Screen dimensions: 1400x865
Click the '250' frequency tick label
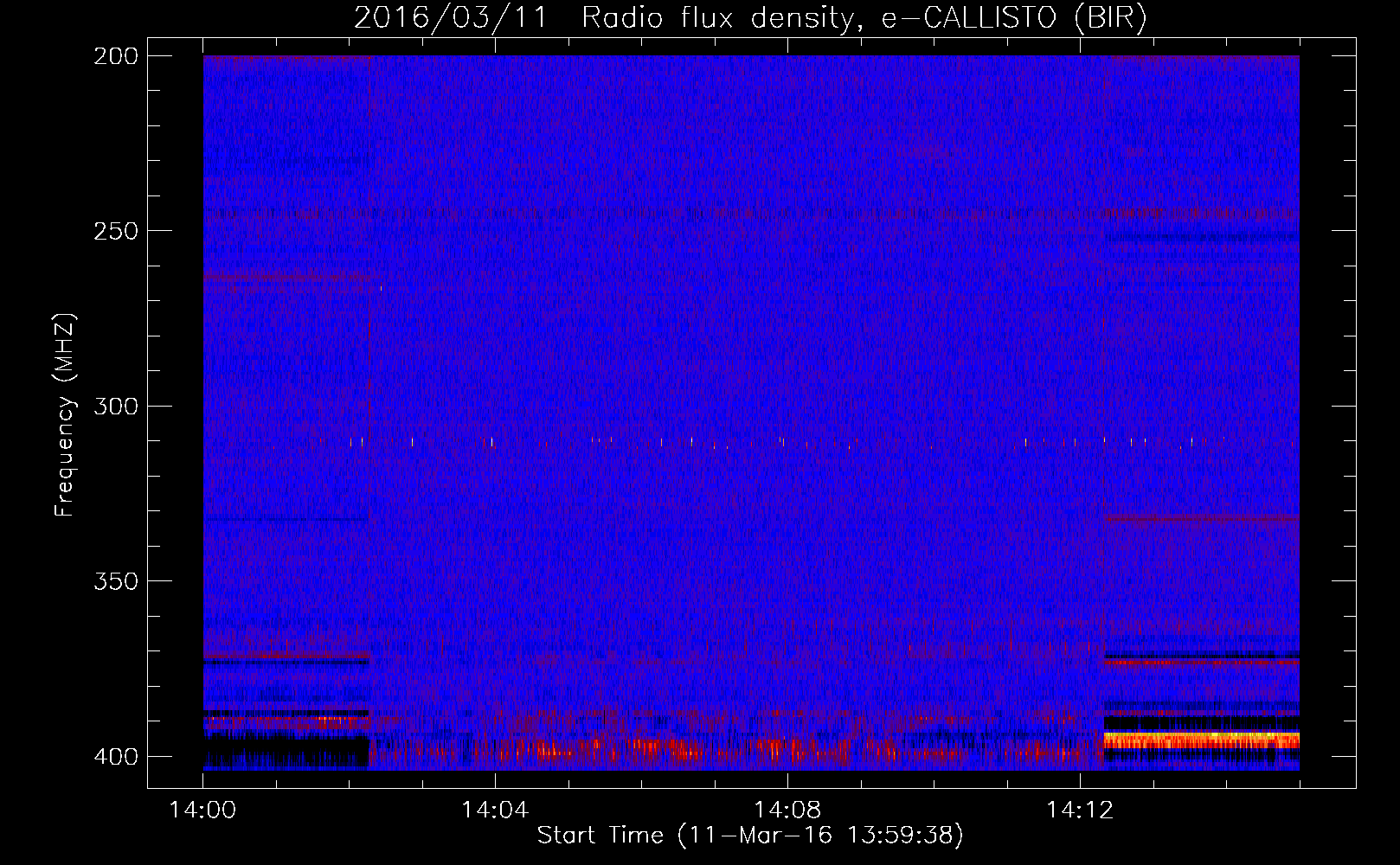[116, 231]
